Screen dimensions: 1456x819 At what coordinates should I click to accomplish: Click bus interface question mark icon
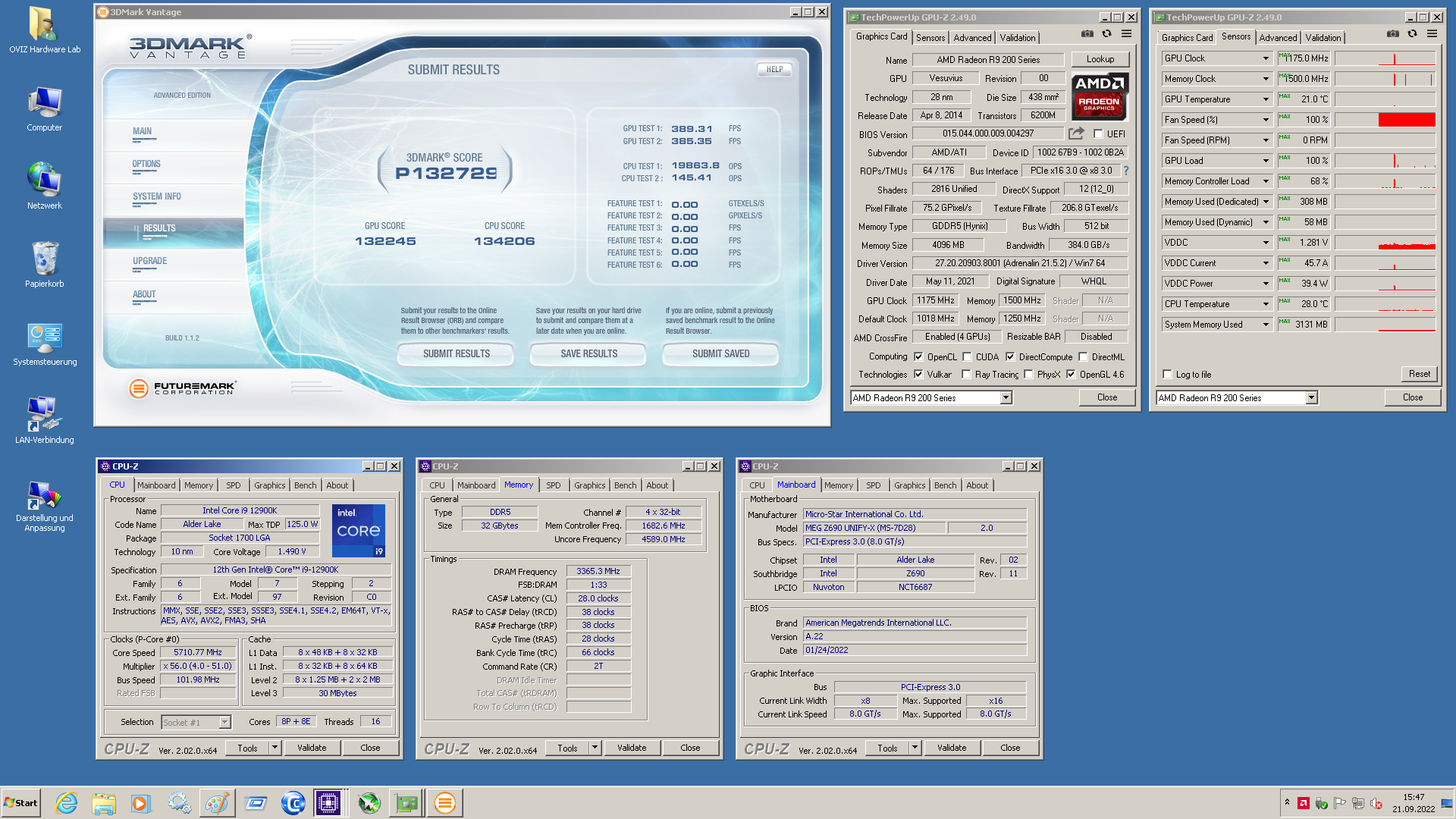pyautogui.click(x=1126, y=171)
